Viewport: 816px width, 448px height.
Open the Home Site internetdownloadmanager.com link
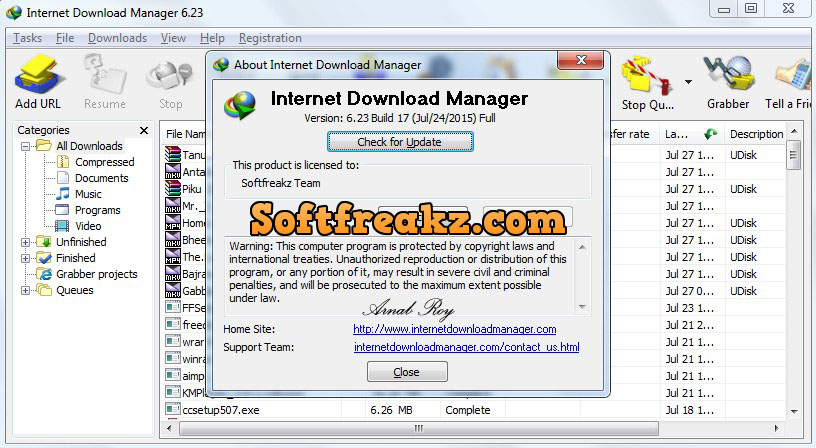point(454,329)
